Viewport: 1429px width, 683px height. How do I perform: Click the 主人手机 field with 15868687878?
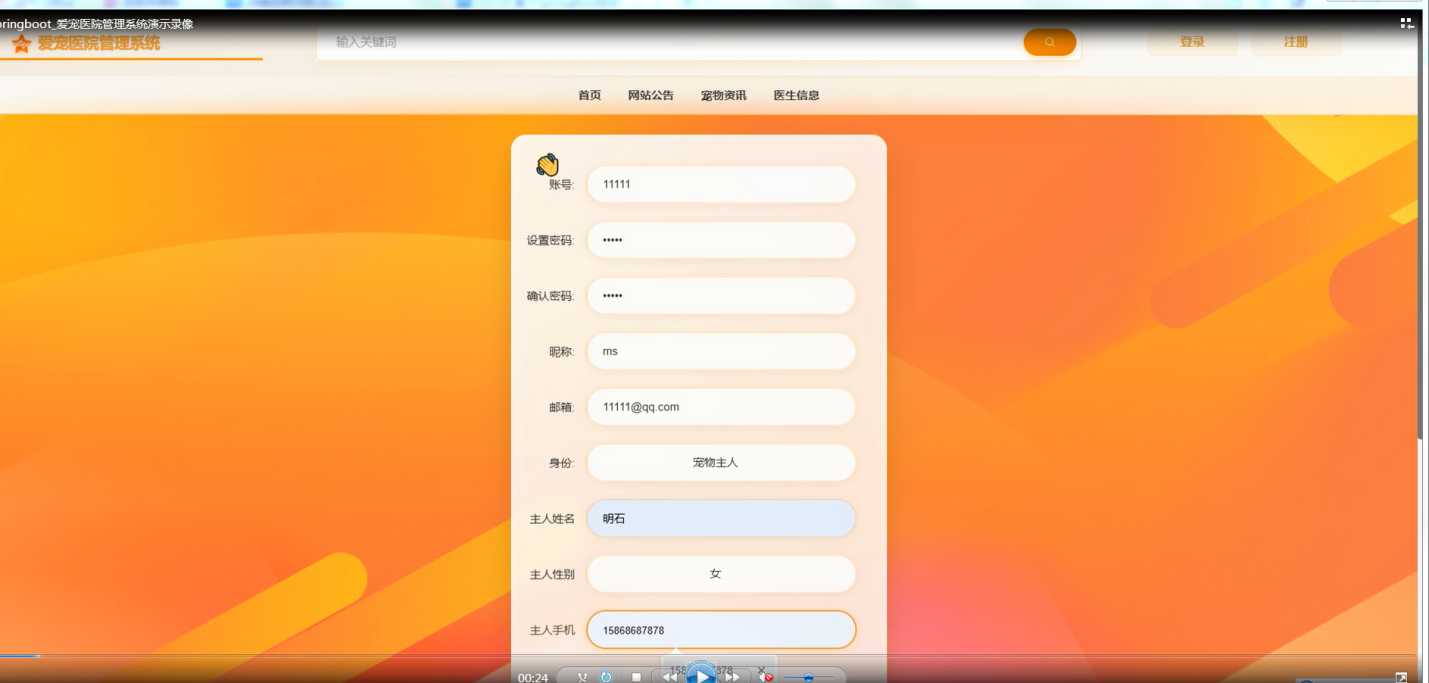pyautogui.click(x=721, y=630)
